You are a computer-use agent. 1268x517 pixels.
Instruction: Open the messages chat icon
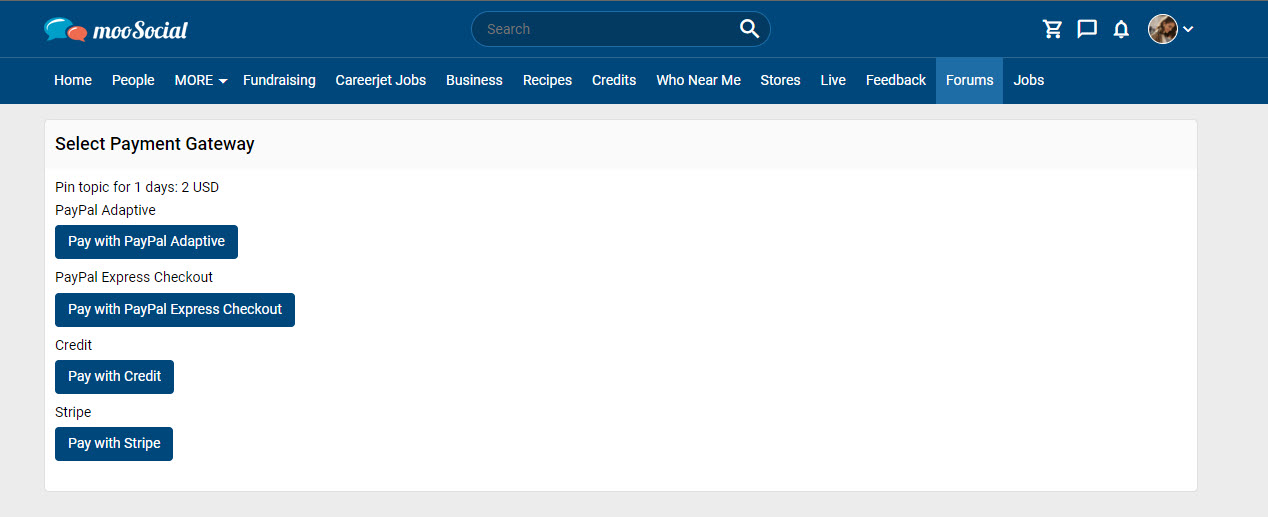point(1087,29)
